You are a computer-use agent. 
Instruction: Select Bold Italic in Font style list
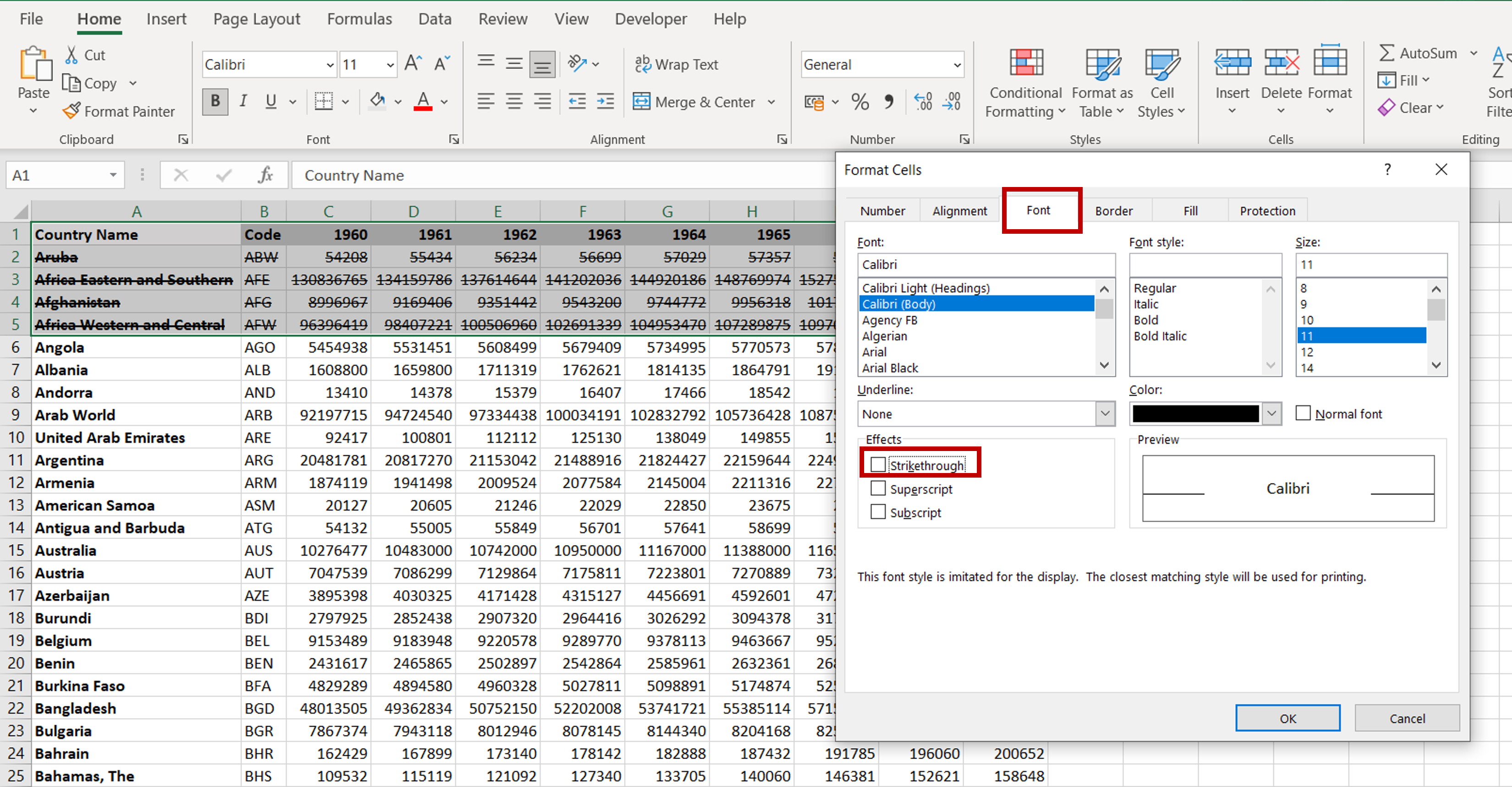[1160, 336]
